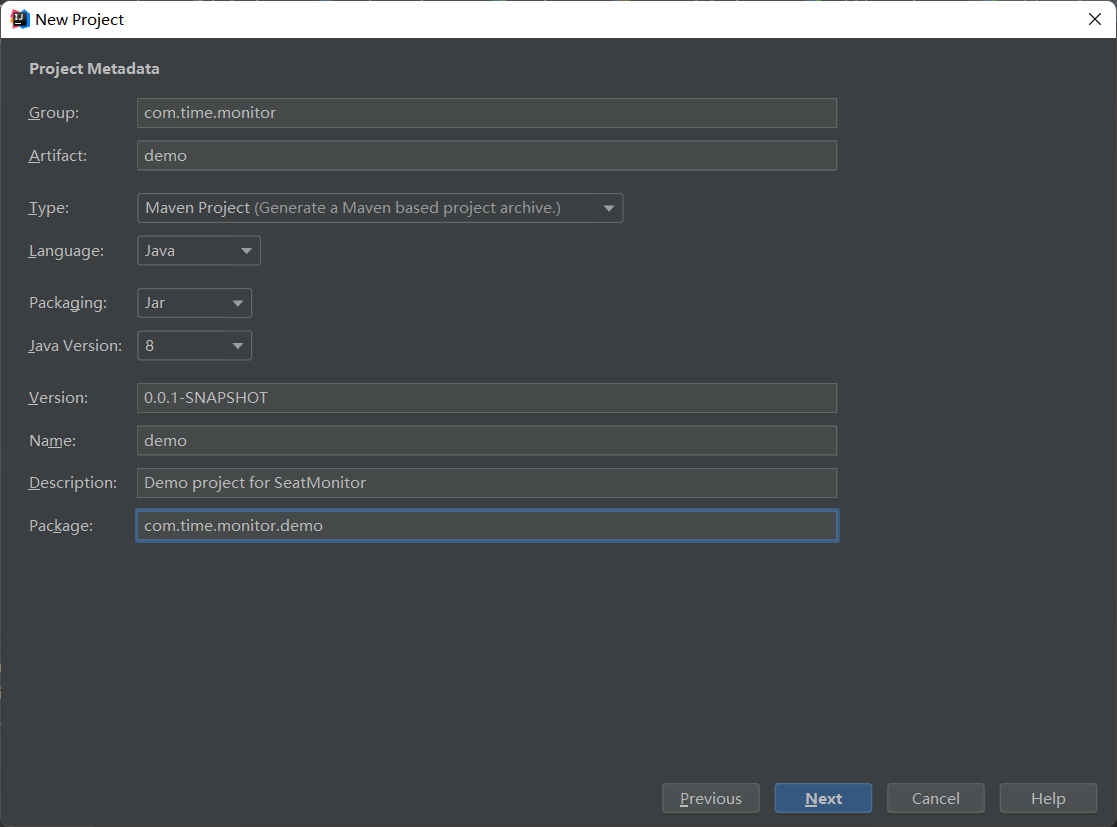Click the Group input field

point(486,113)
